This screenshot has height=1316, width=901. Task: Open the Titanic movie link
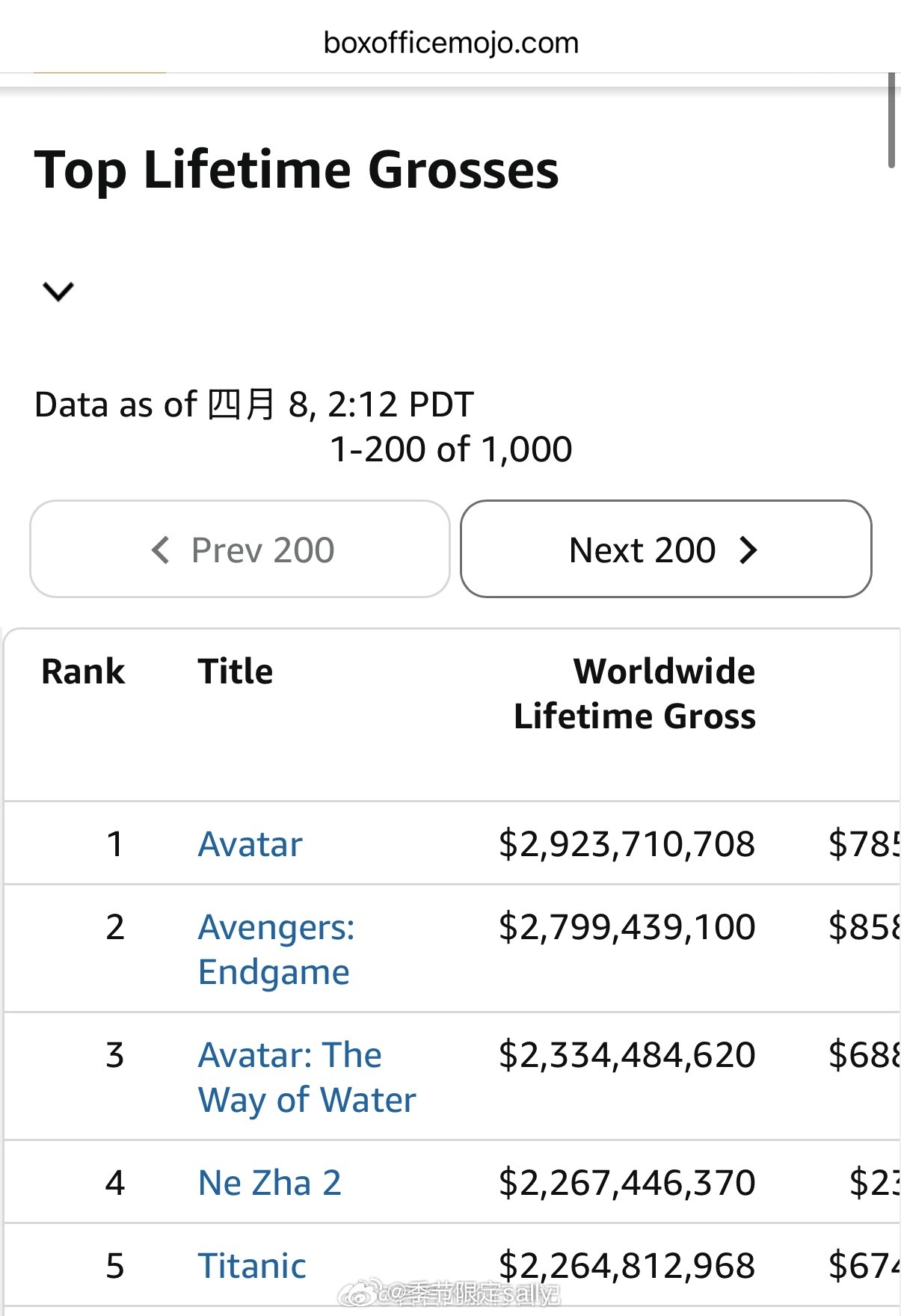tap(252, 1266)
